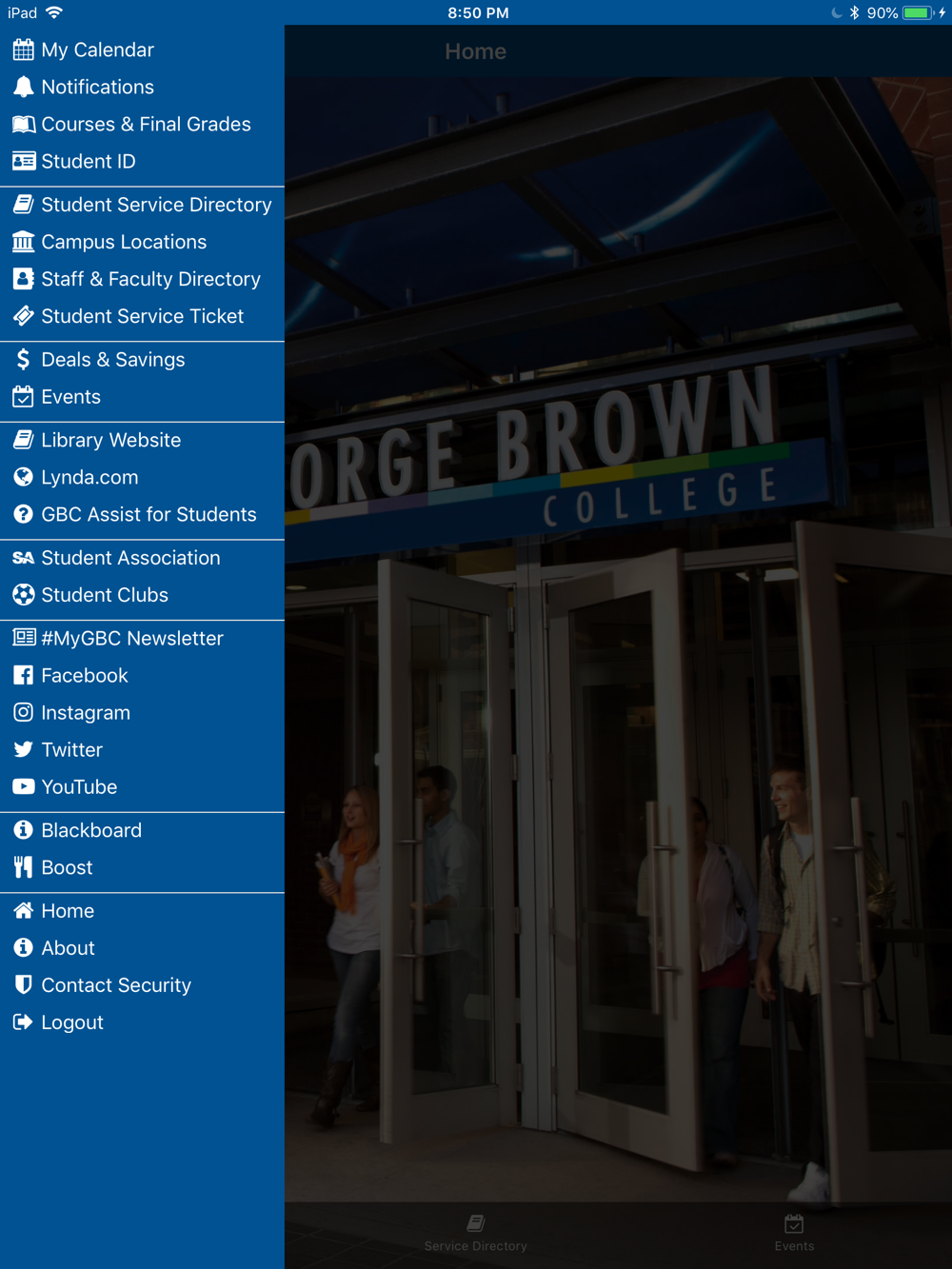Tap the Library Website book icon
This screenshot has height=1269, width=952.
click(24, 439)
